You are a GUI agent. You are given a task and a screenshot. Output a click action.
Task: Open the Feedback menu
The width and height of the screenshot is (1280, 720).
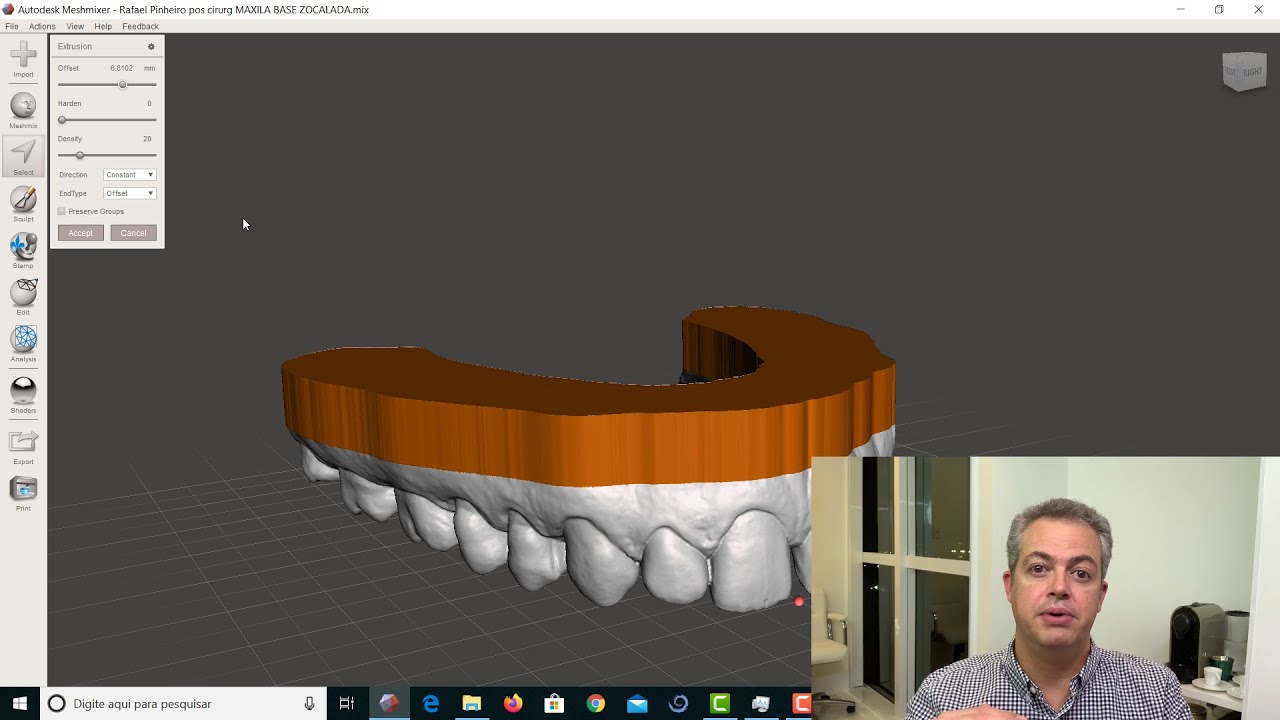pos(140,26)
